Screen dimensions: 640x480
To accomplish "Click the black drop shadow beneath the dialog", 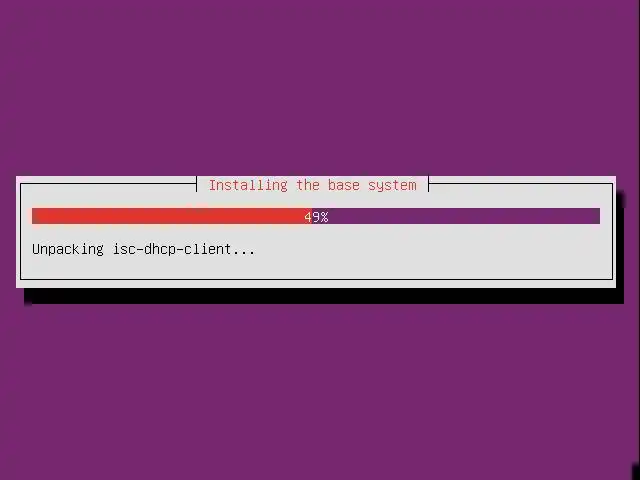I will click(324, 296).
